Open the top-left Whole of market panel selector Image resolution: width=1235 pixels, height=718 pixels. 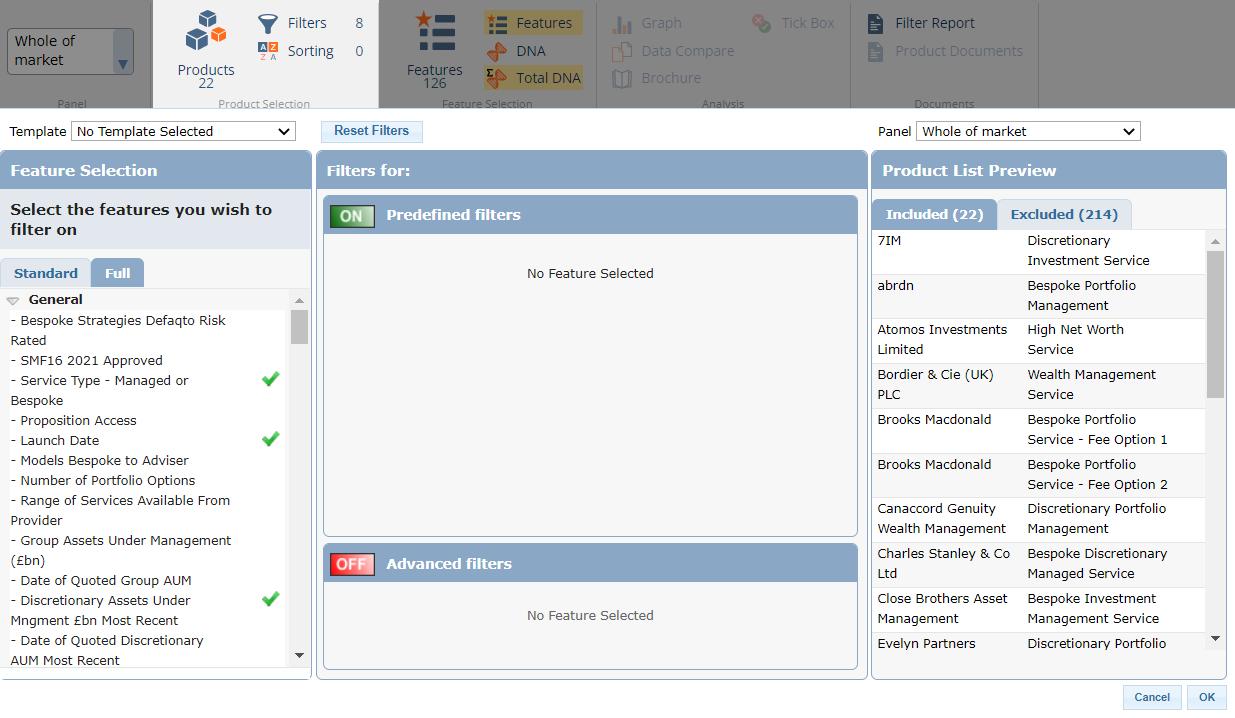tap(70, 51)
